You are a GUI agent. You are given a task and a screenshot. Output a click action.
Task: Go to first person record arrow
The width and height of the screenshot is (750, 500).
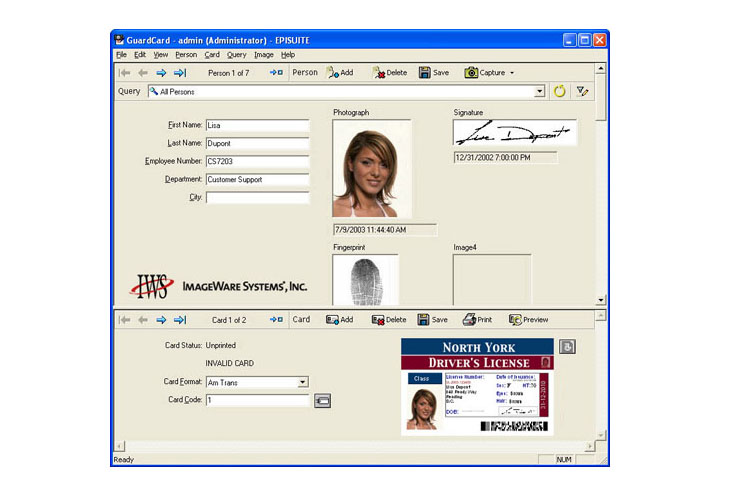coord(125,73)
